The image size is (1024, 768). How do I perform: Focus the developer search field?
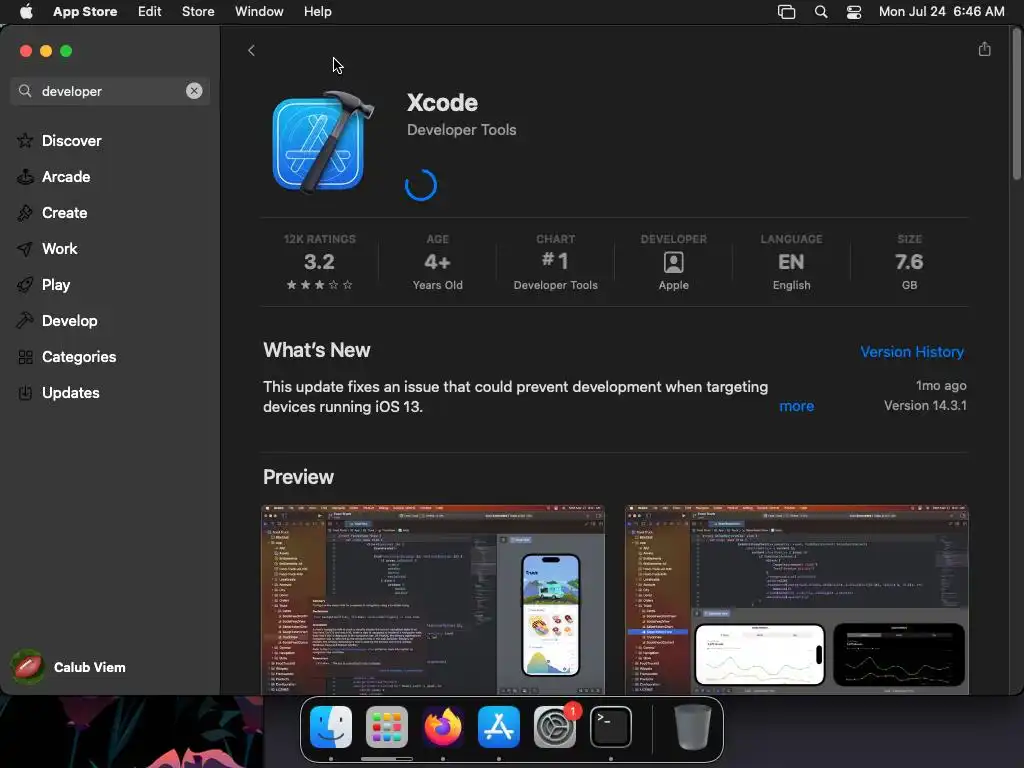(x=110, y=91)
